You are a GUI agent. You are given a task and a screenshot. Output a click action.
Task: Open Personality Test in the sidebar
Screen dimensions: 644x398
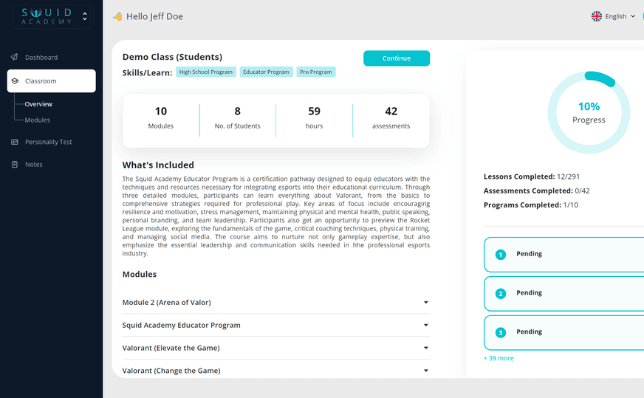pyautogui.click(x=48, y=142)
